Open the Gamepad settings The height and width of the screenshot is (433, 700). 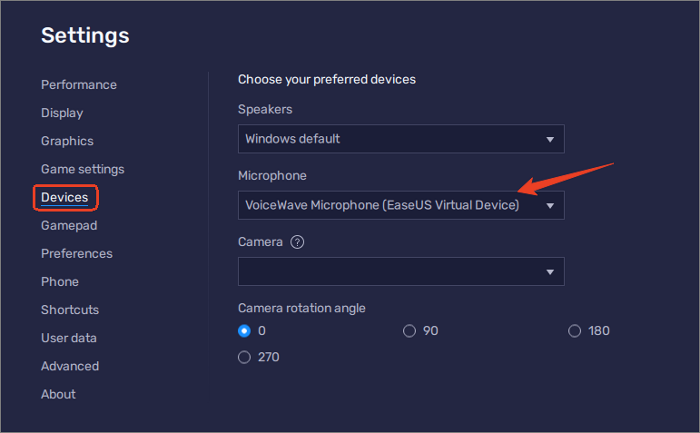tap(69, 226)
